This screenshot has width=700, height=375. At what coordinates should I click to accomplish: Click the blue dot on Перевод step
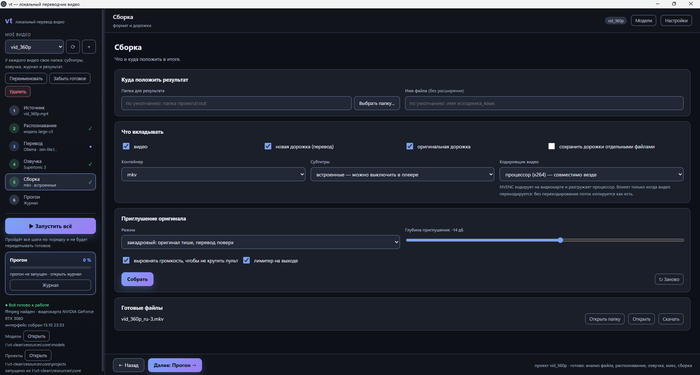point(91,146)
